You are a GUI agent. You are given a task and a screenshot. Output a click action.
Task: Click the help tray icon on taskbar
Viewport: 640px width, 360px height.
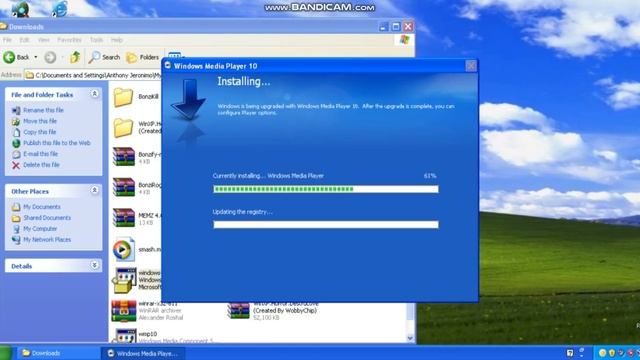570,353
